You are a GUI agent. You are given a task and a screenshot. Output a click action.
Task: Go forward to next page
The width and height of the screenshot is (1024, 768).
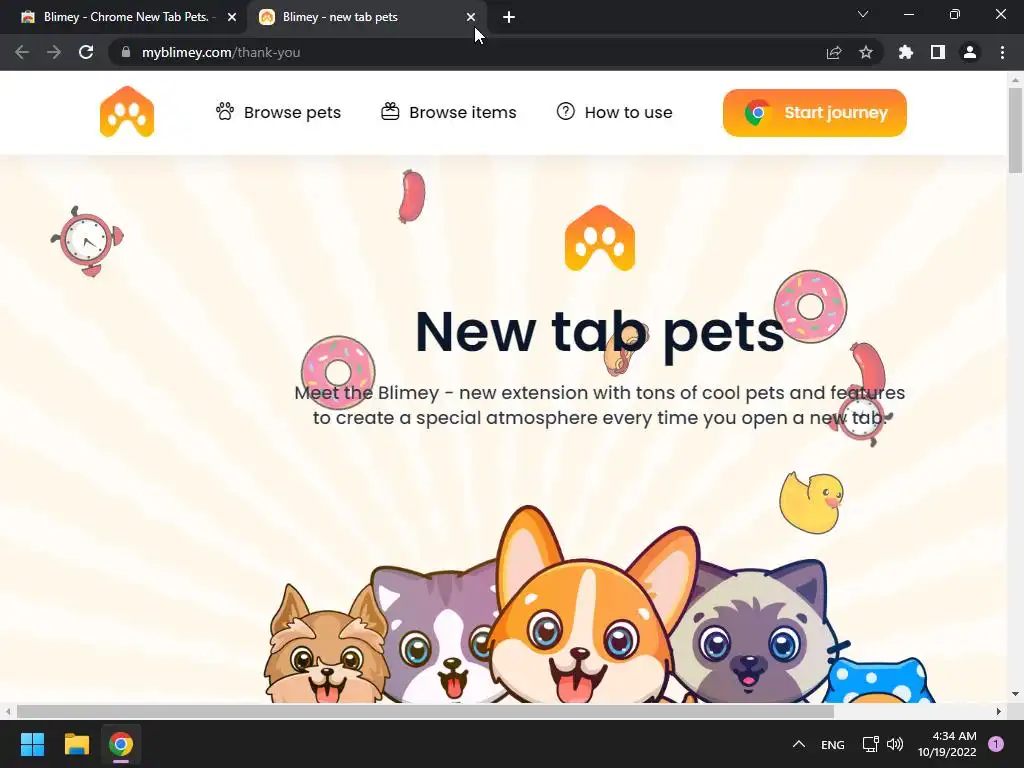[x=54, y=52]
